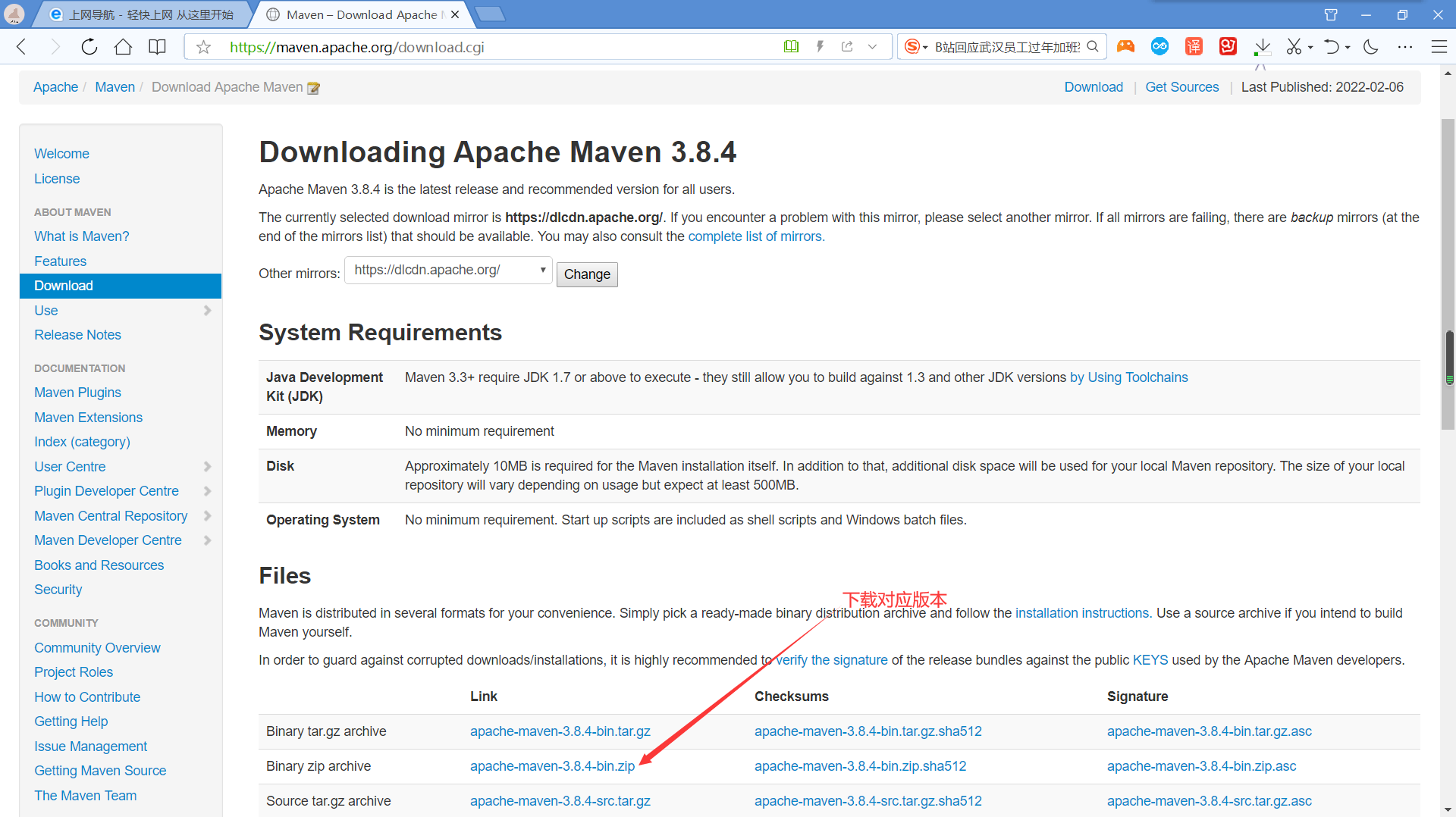Open the three-dots more tools icon
Screen dimensions: 1456x817
1405,47
